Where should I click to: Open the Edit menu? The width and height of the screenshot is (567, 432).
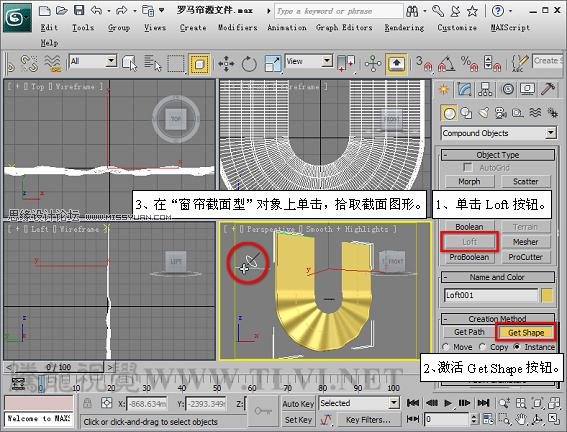click(x=49, y=27)
